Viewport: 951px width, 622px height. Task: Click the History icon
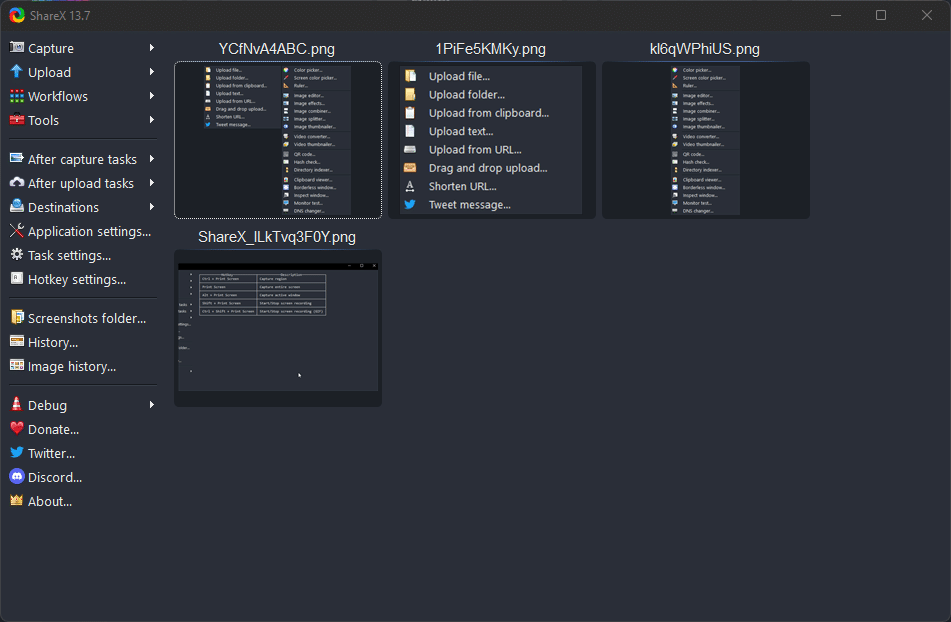(x=17, y=341)
